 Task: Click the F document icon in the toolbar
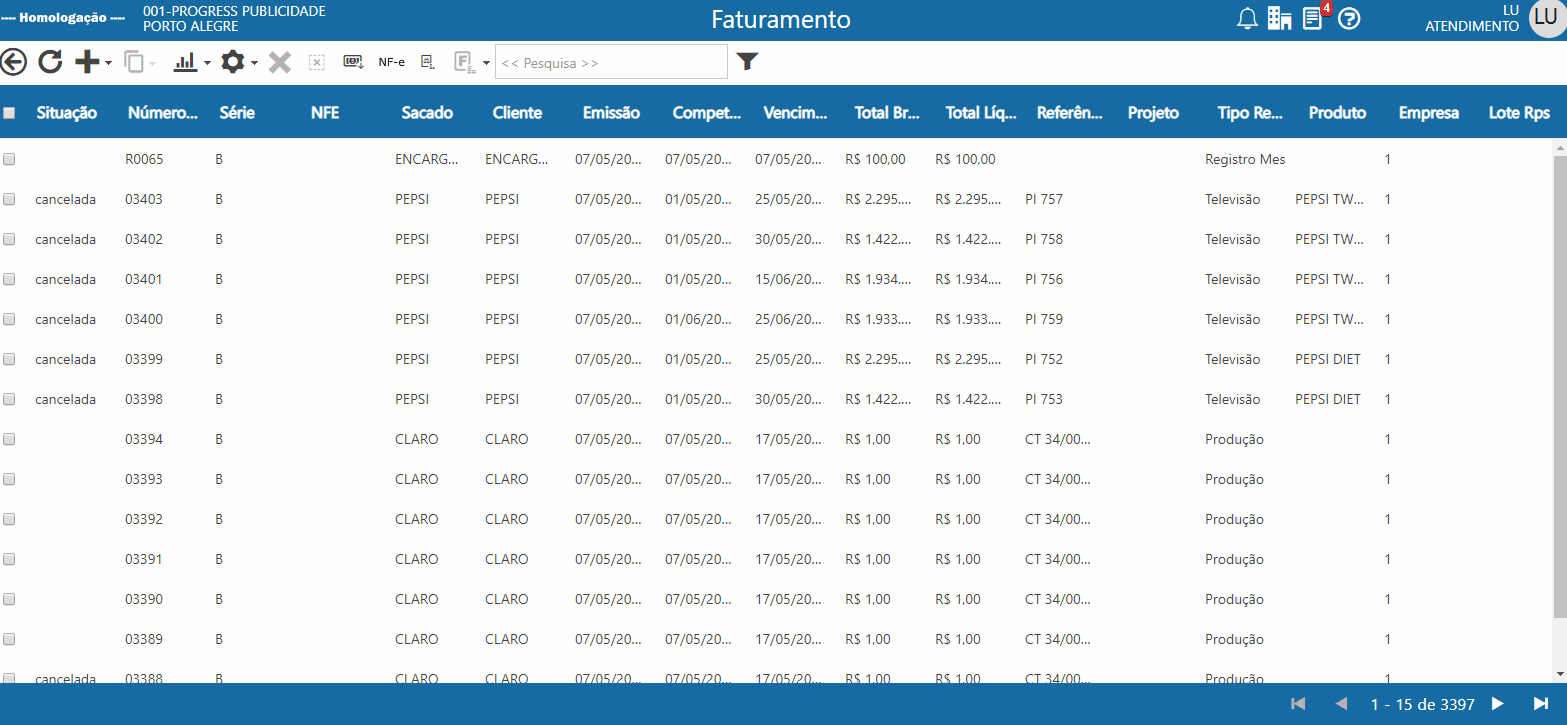click(x=464, y=62)
